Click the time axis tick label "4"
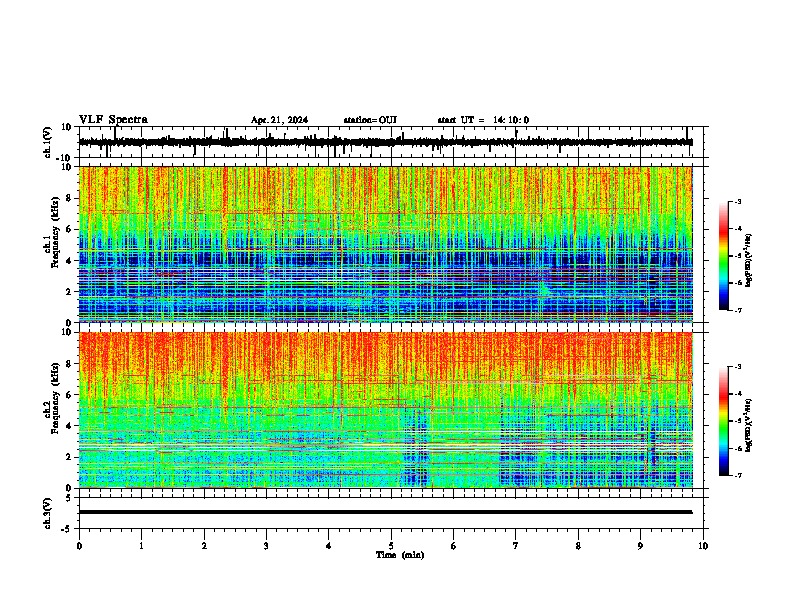 coord(329,546)
